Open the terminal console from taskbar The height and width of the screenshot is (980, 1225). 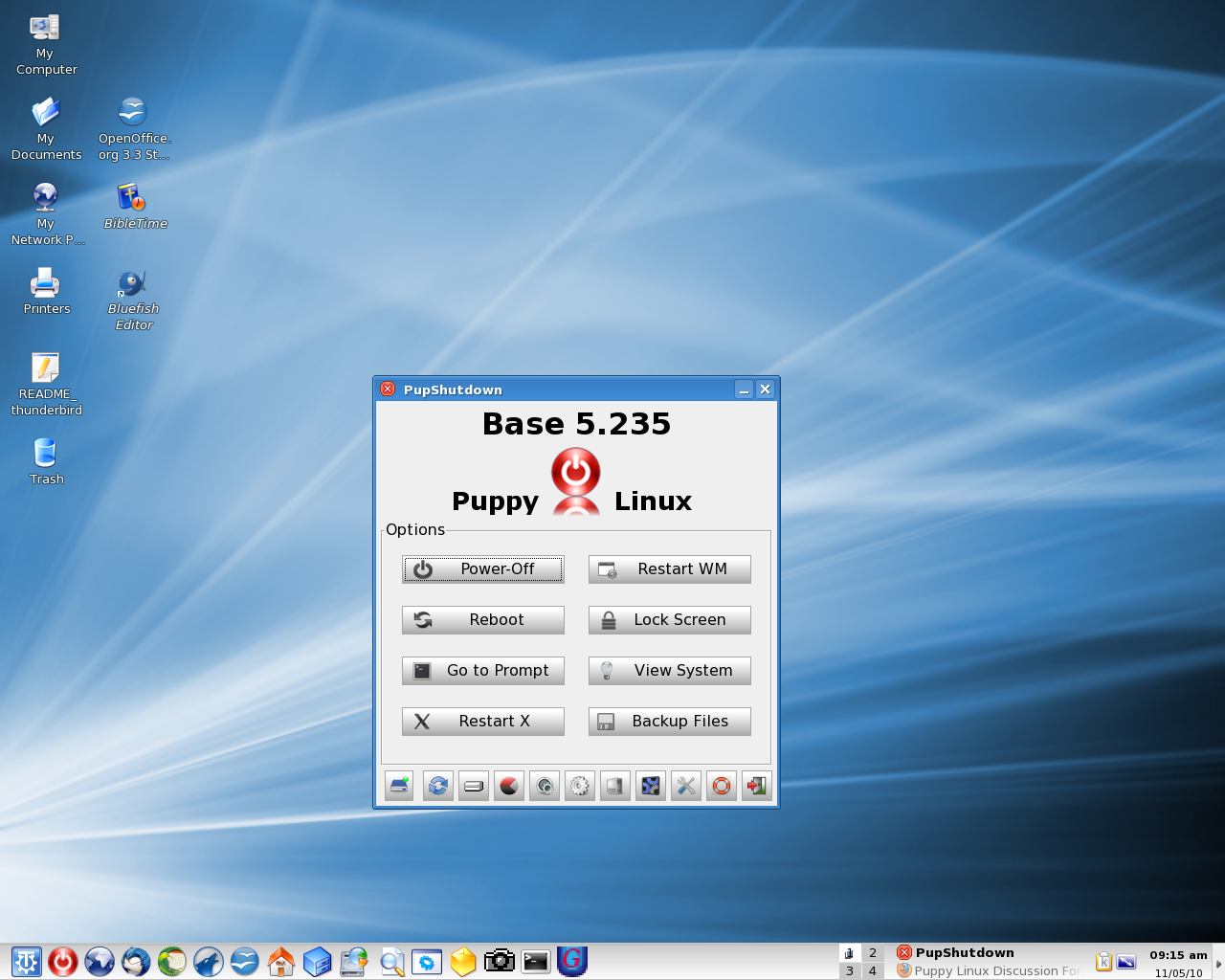pos(536,961)
